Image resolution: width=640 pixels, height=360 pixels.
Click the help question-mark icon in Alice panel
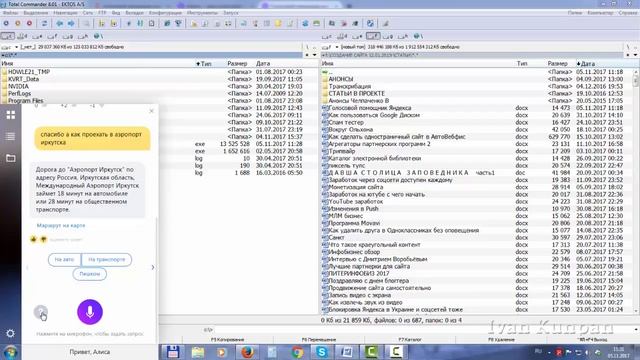point(40,312)
